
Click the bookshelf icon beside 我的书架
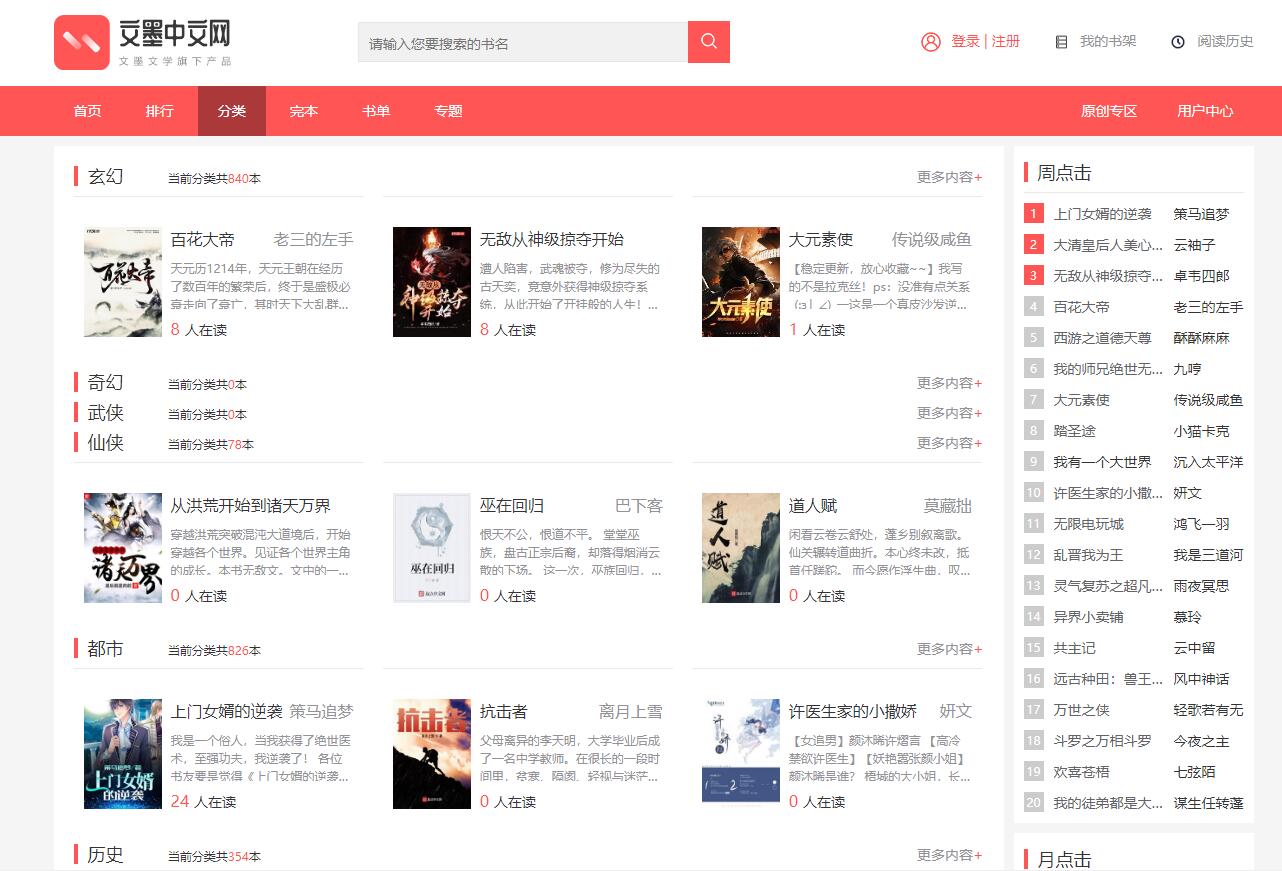tap(1062, 42)
